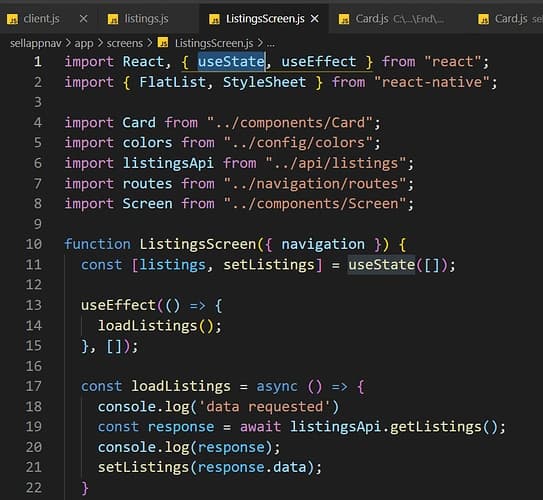Click listingsApi on import line 6
Screen dimensions: 543x500
pyautogui.click(x=168, y=163)
